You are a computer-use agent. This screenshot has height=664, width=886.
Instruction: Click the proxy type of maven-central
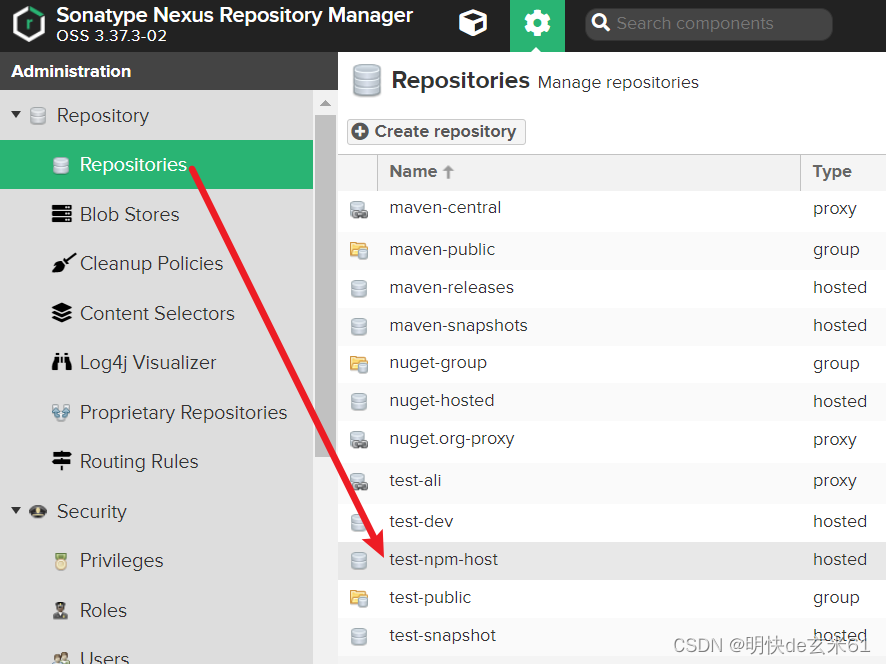tap(835, 209)
